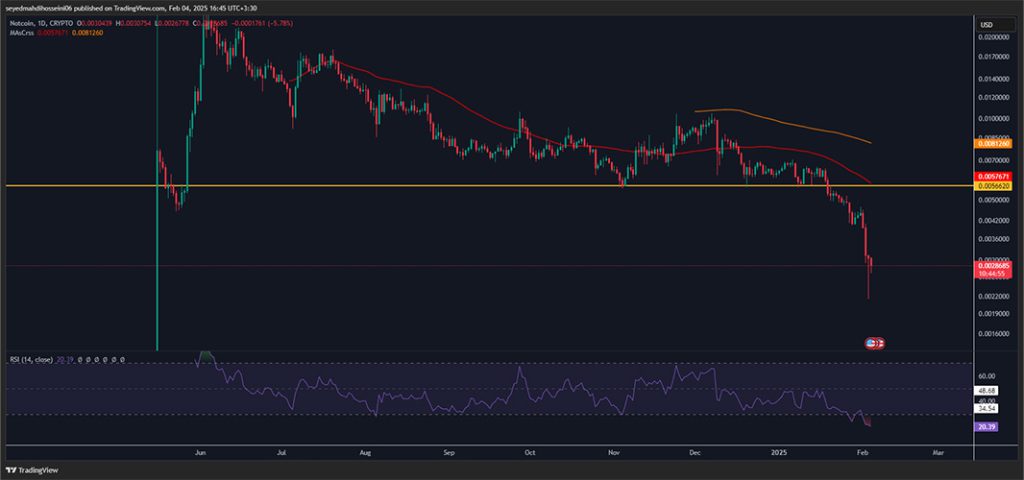Click the 0.0200000 price scale label
Image resolution: width=1024 pixels, height=480 pixels.
coord(993,38)
